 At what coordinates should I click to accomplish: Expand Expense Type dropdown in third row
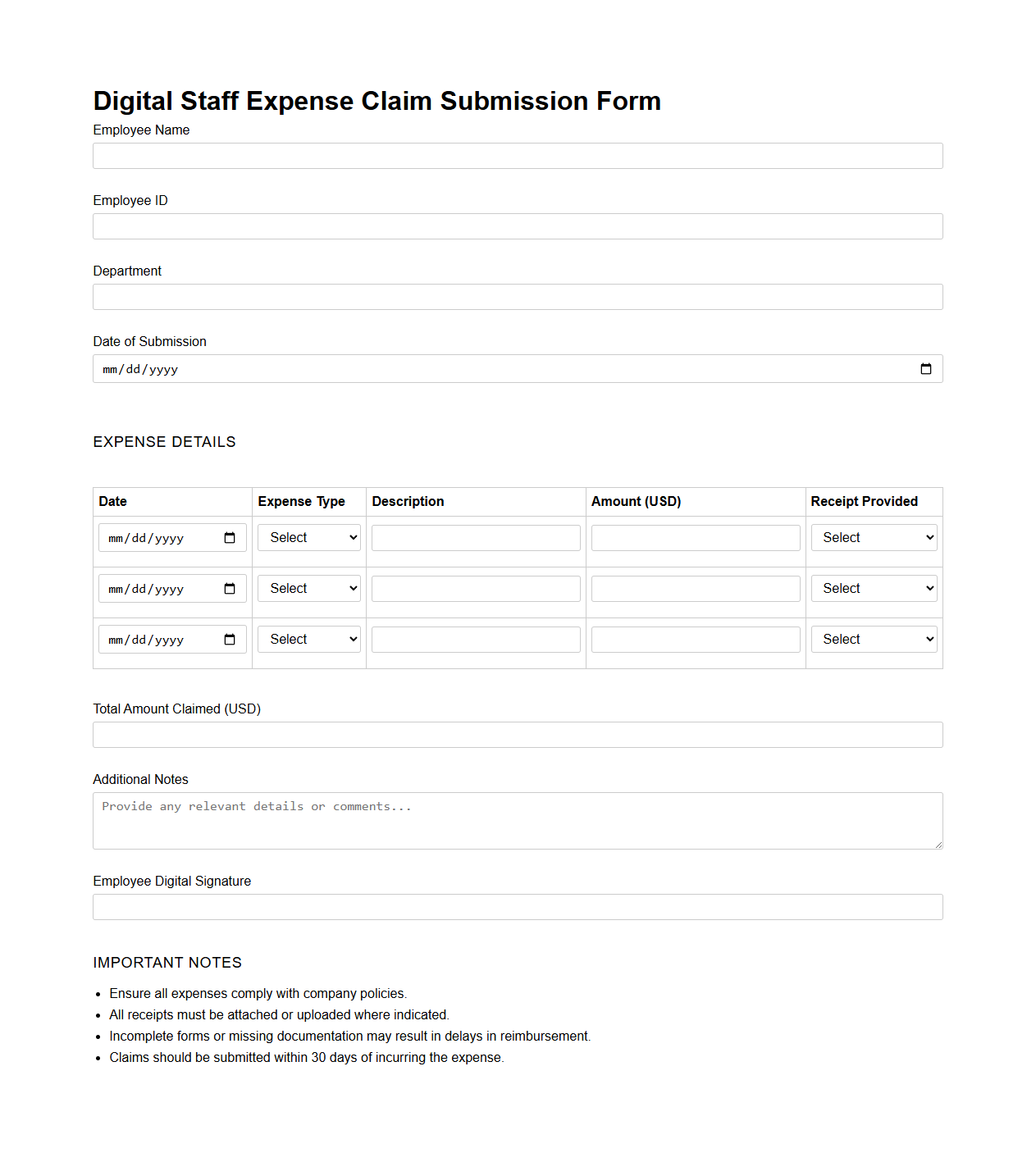point(309,640)
